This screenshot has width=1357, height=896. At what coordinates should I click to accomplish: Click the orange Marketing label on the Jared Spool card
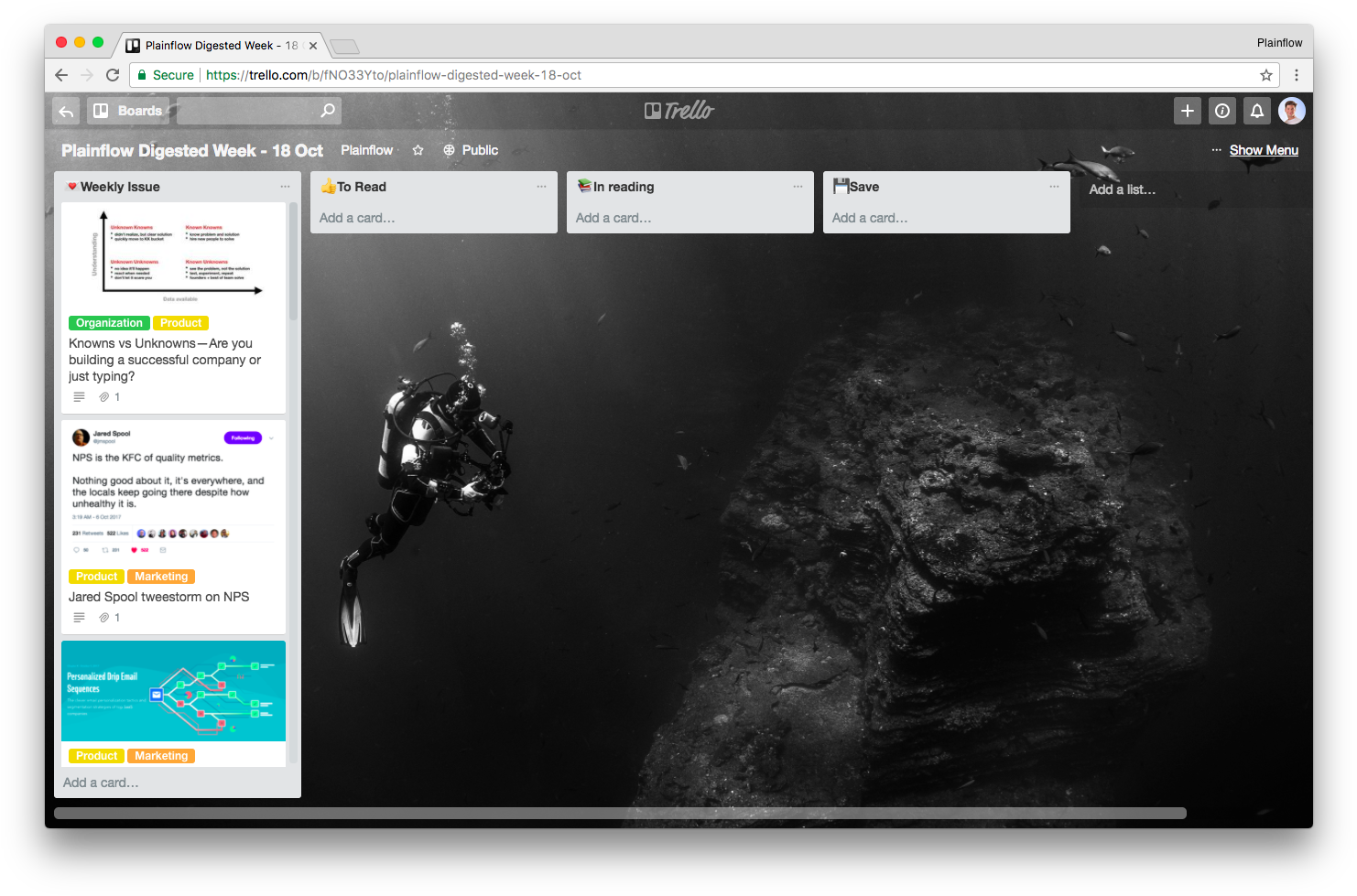tap(160, 576)
